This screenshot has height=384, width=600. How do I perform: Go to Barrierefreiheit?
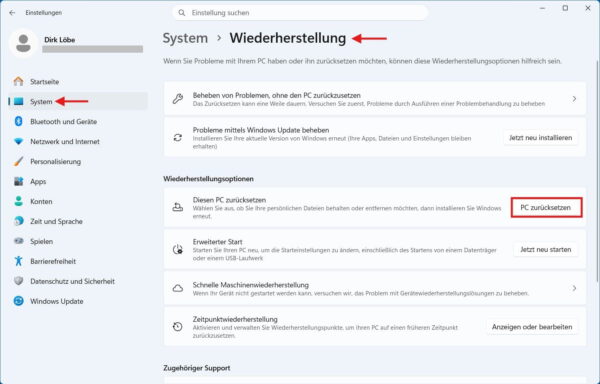pyautogui.click(x=78, y=261)
